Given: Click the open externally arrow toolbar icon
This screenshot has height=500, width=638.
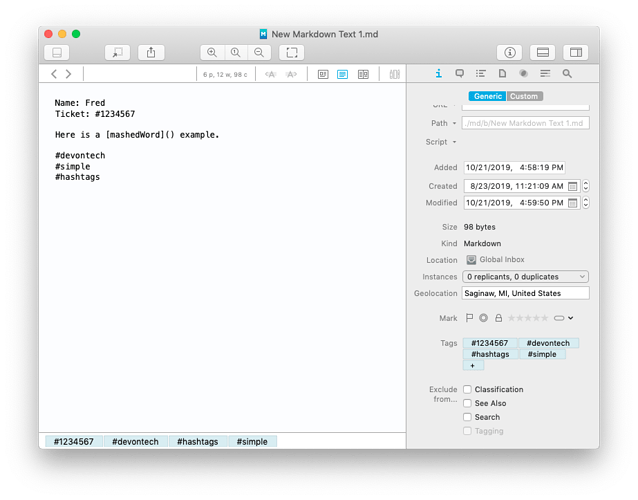Looking at the screenshot, I should click(118, 52).
